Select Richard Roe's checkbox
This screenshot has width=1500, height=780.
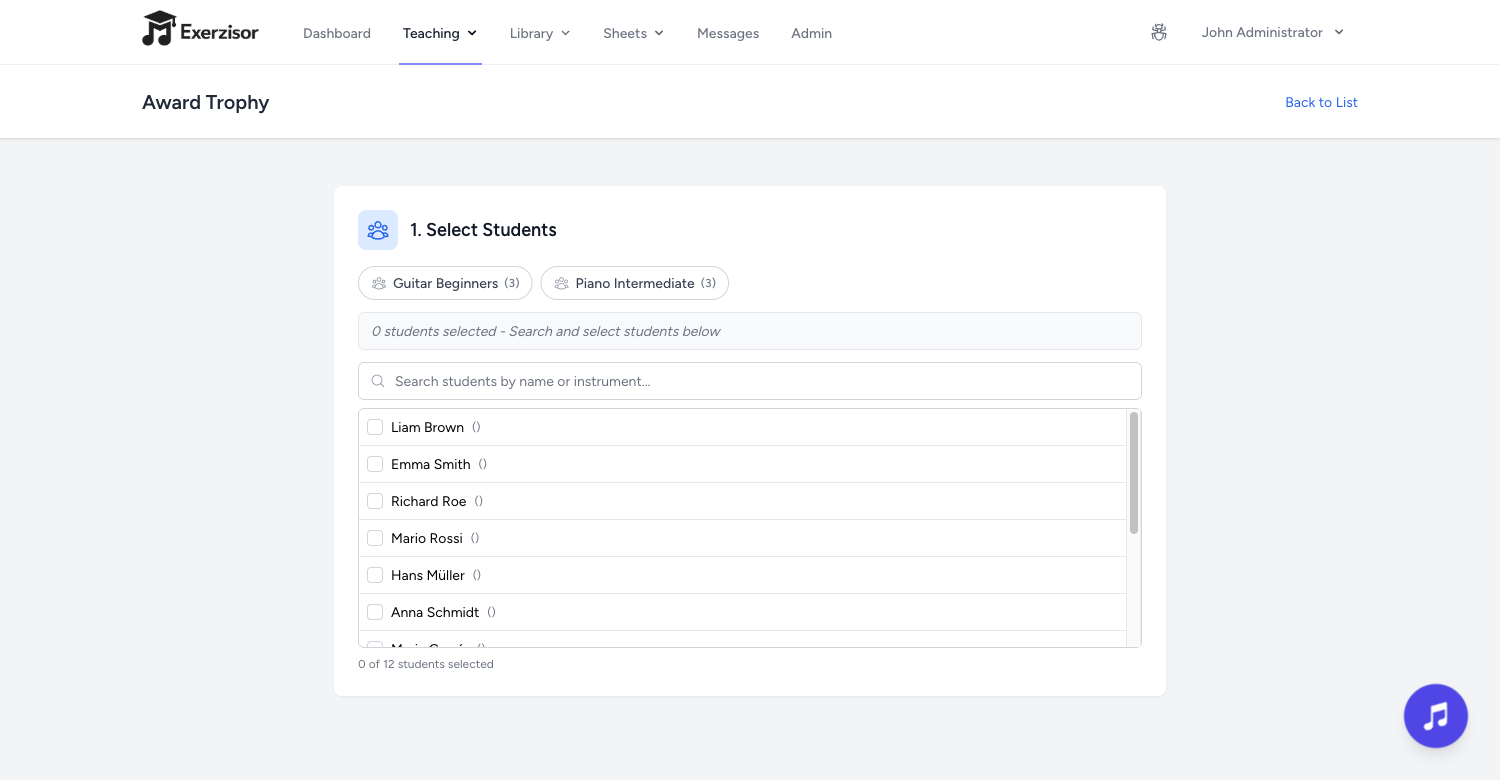click(375, 501)
